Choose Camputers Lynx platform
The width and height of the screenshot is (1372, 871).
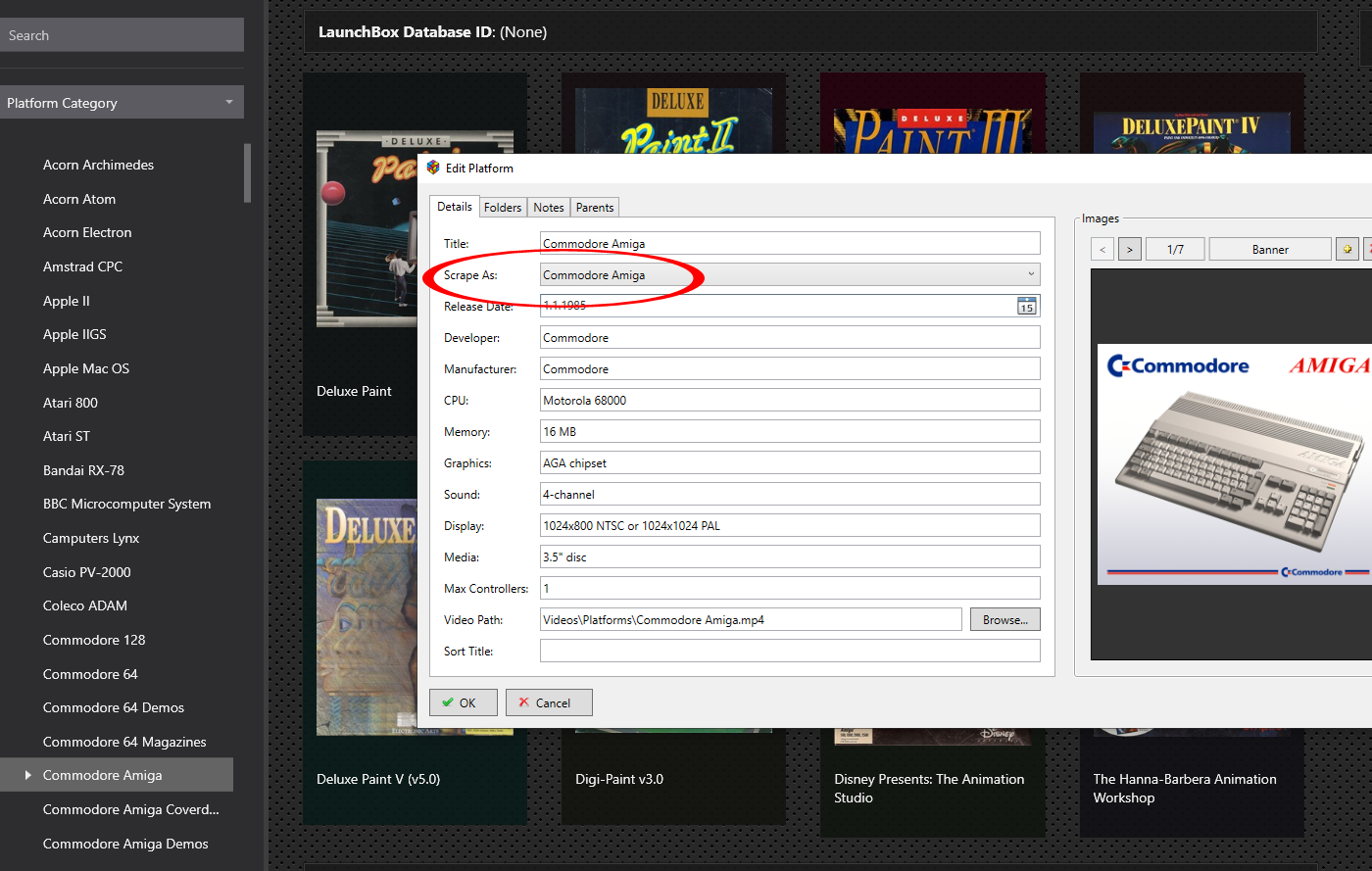click(x=91, y=538)
